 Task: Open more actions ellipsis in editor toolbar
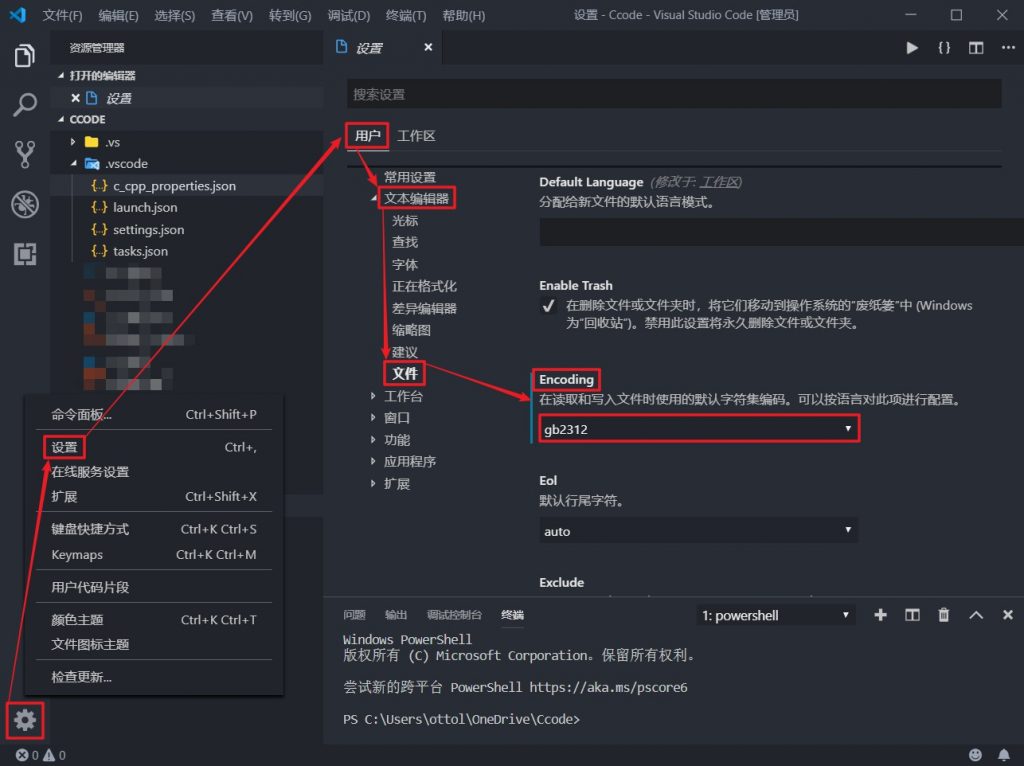click(x=1008, y=48)
